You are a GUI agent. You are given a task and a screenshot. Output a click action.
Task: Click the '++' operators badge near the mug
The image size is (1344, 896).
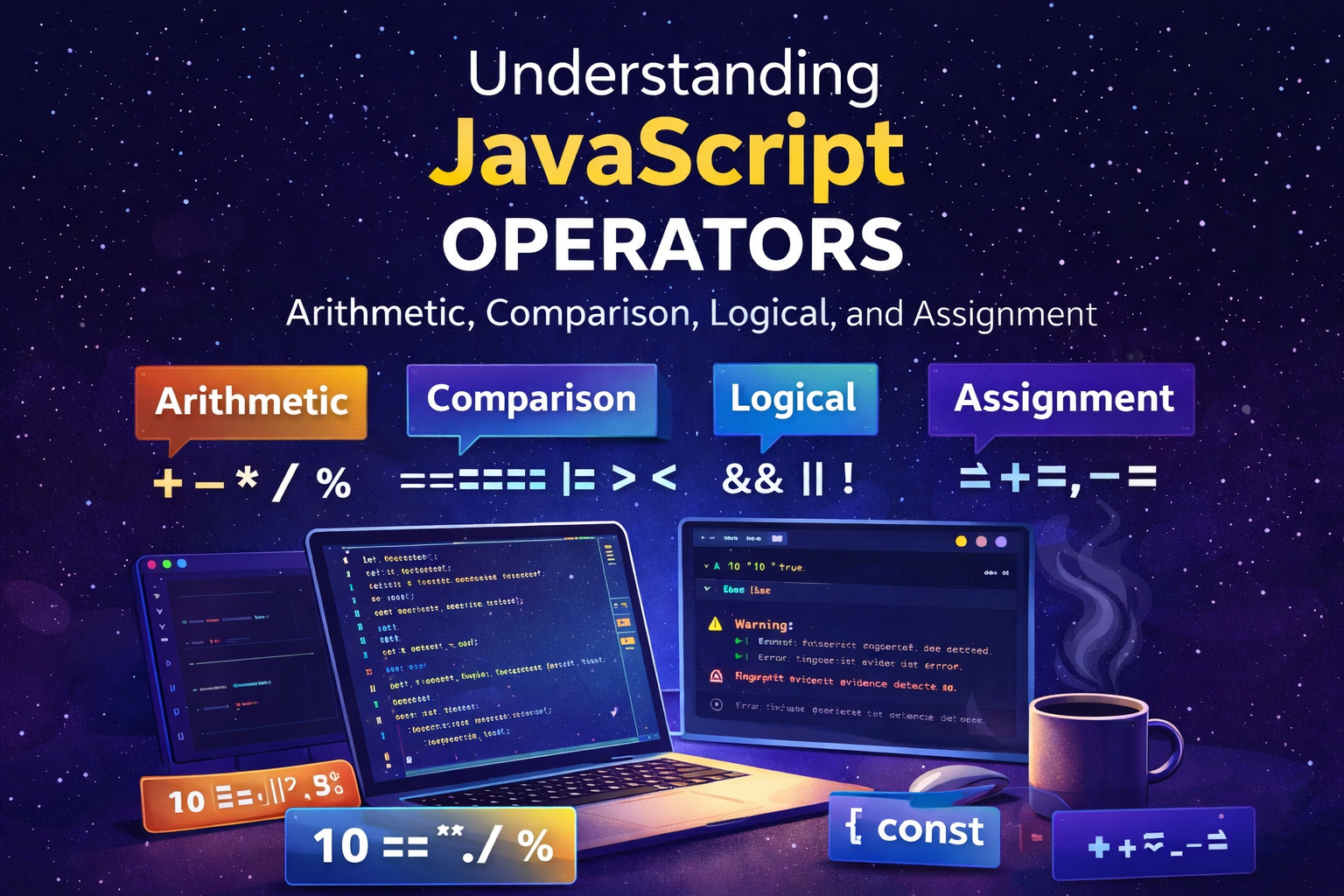coord(1154,844)
